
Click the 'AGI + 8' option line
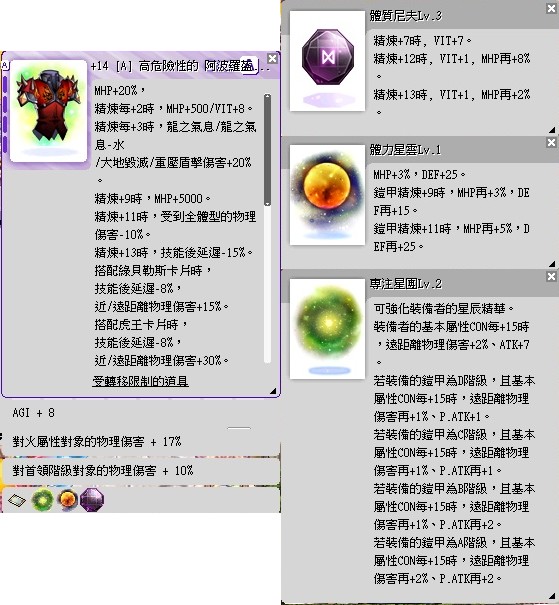click(34, 413)
